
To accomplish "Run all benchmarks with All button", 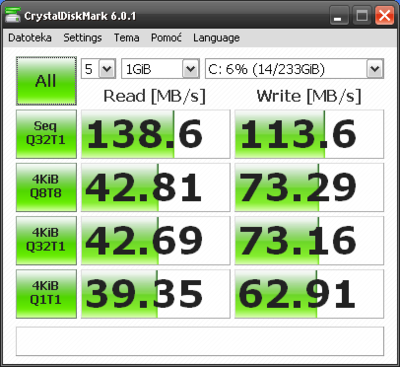I will tap(46, 81).
